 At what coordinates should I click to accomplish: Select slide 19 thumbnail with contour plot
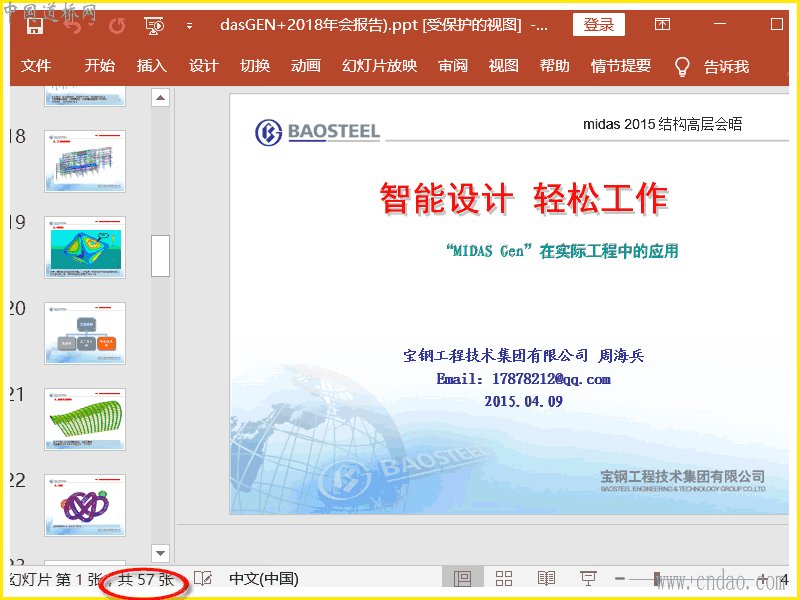pos(85,247)
